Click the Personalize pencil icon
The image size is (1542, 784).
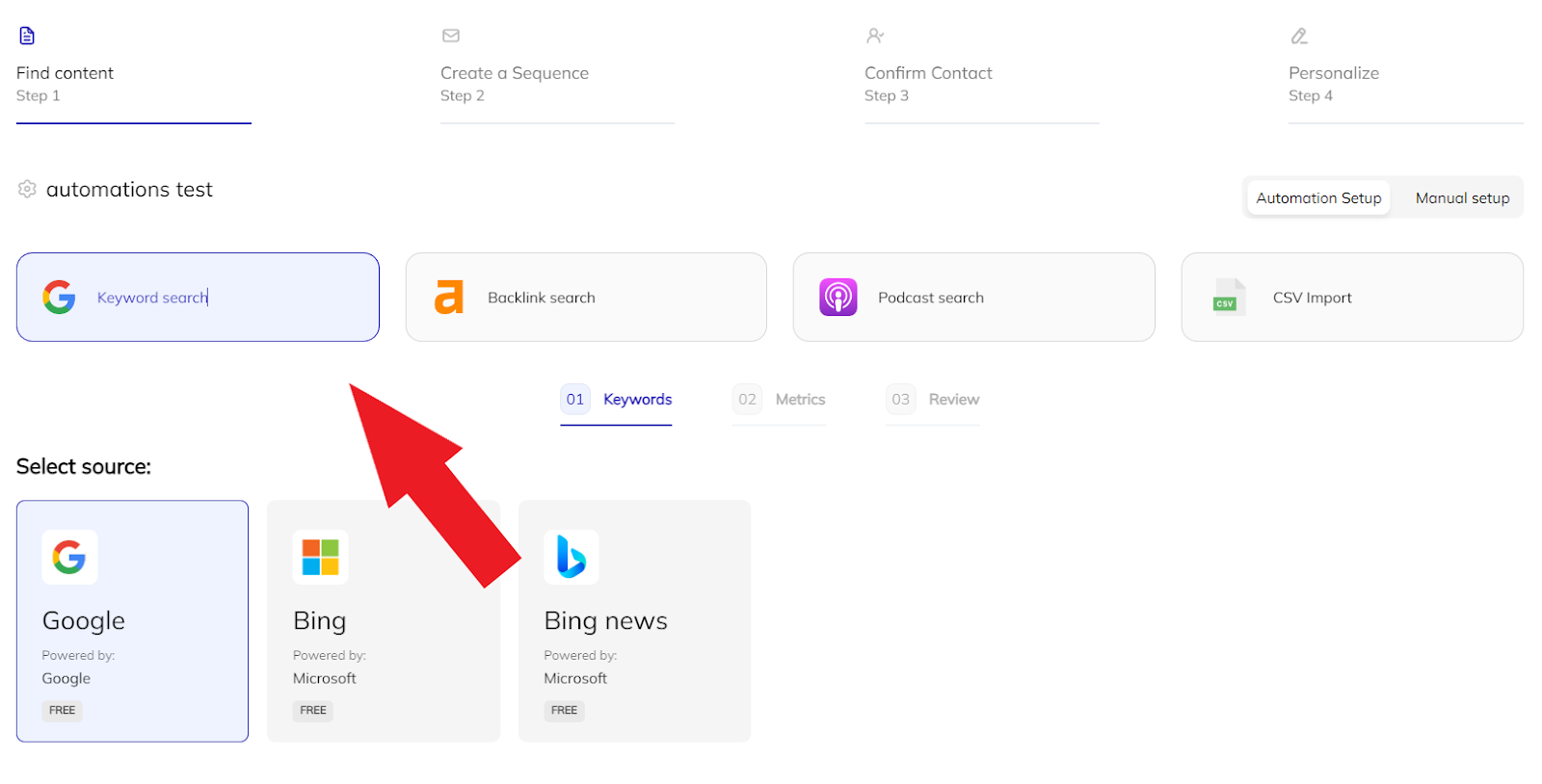(x=1299, y=37)
